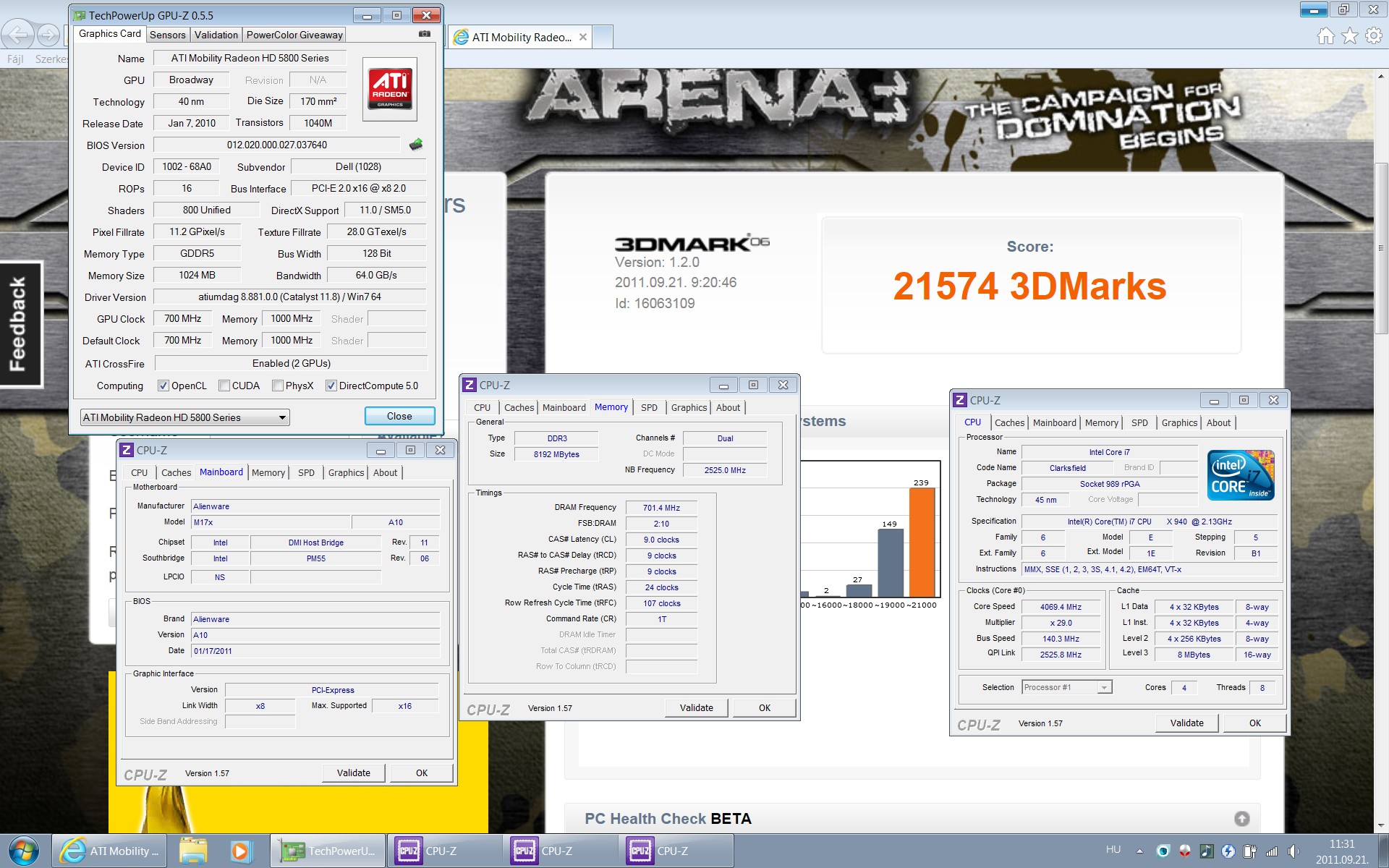Switch to TechPowerUp GPU-Z taskbar button
The height and width of the screenshot is (868, 1389).
(328, 851)
